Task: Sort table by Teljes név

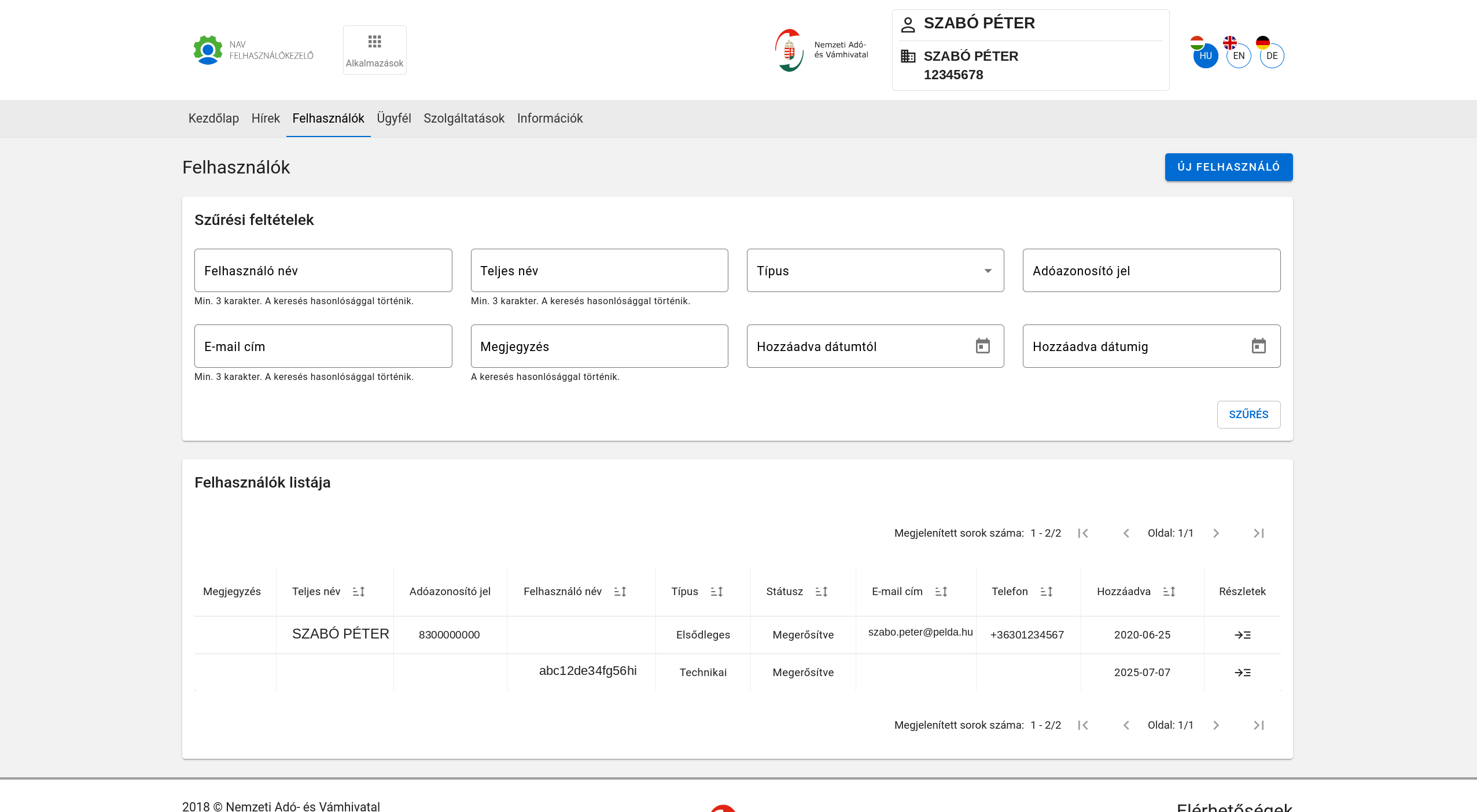Action: pyautogui.click(x=359, y=592)
